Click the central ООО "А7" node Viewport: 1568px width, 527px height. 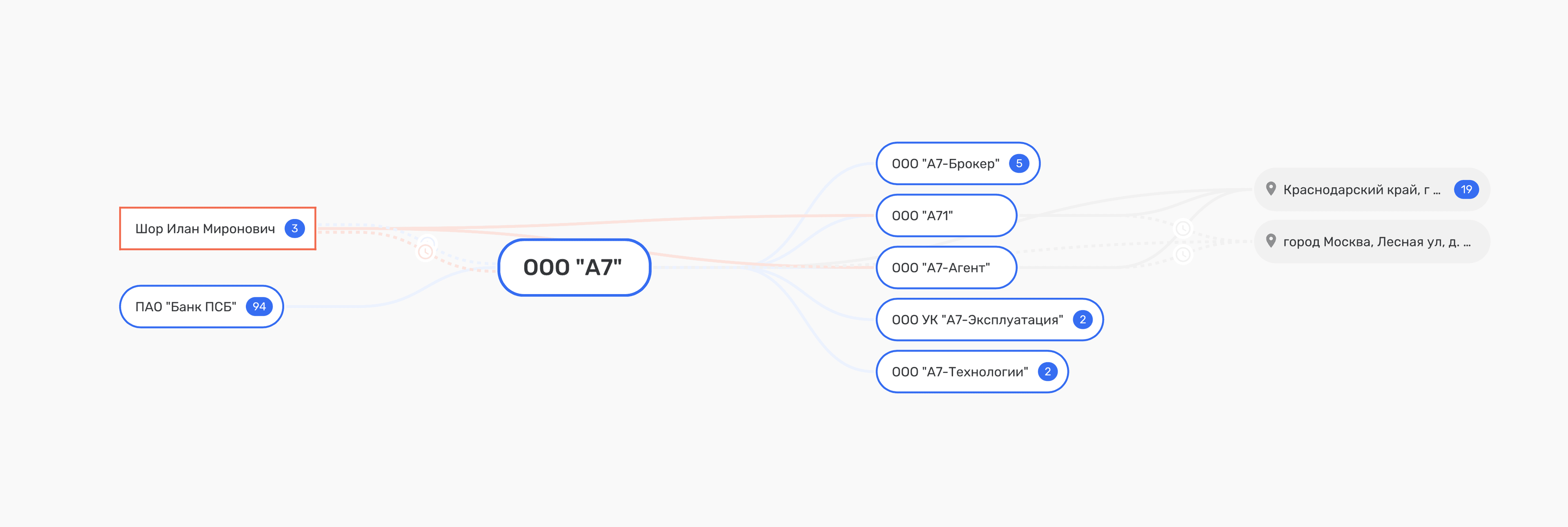pyautogui.click(x=573, y=268)
